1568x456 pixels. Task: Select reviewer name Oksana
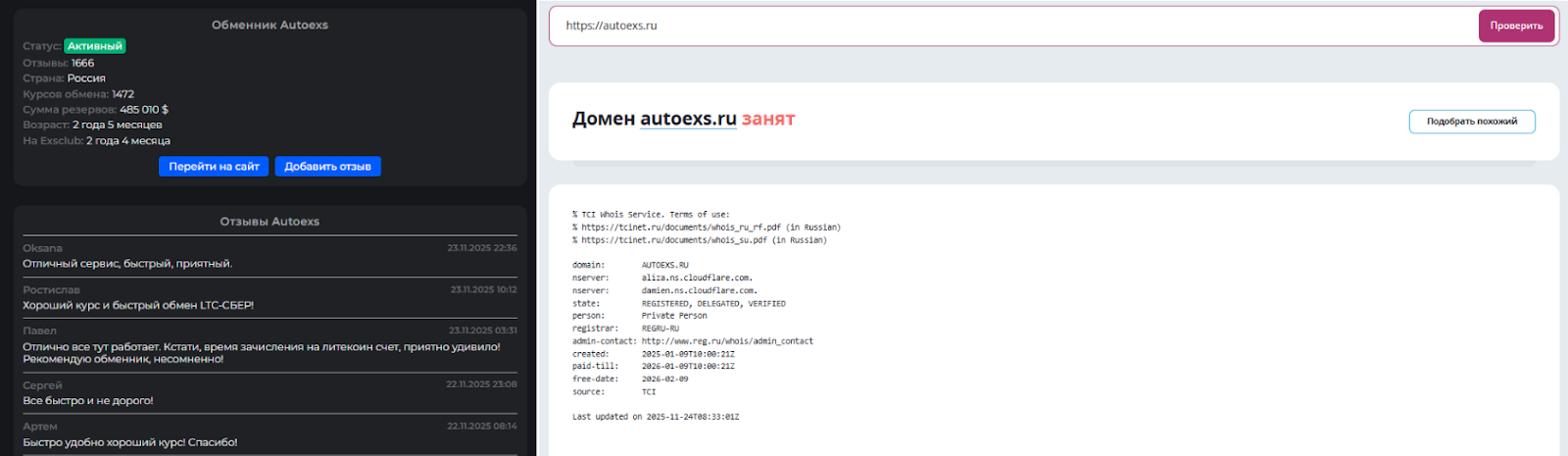[x=42, y=248]
